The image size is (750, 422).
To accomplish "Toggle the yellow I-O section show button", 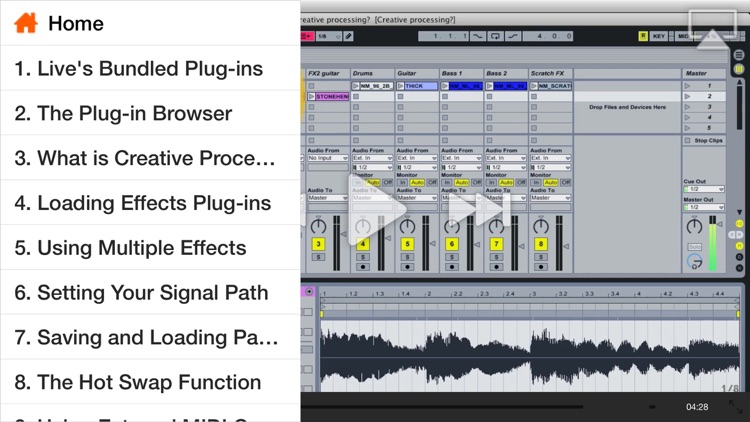I will 739,223.
